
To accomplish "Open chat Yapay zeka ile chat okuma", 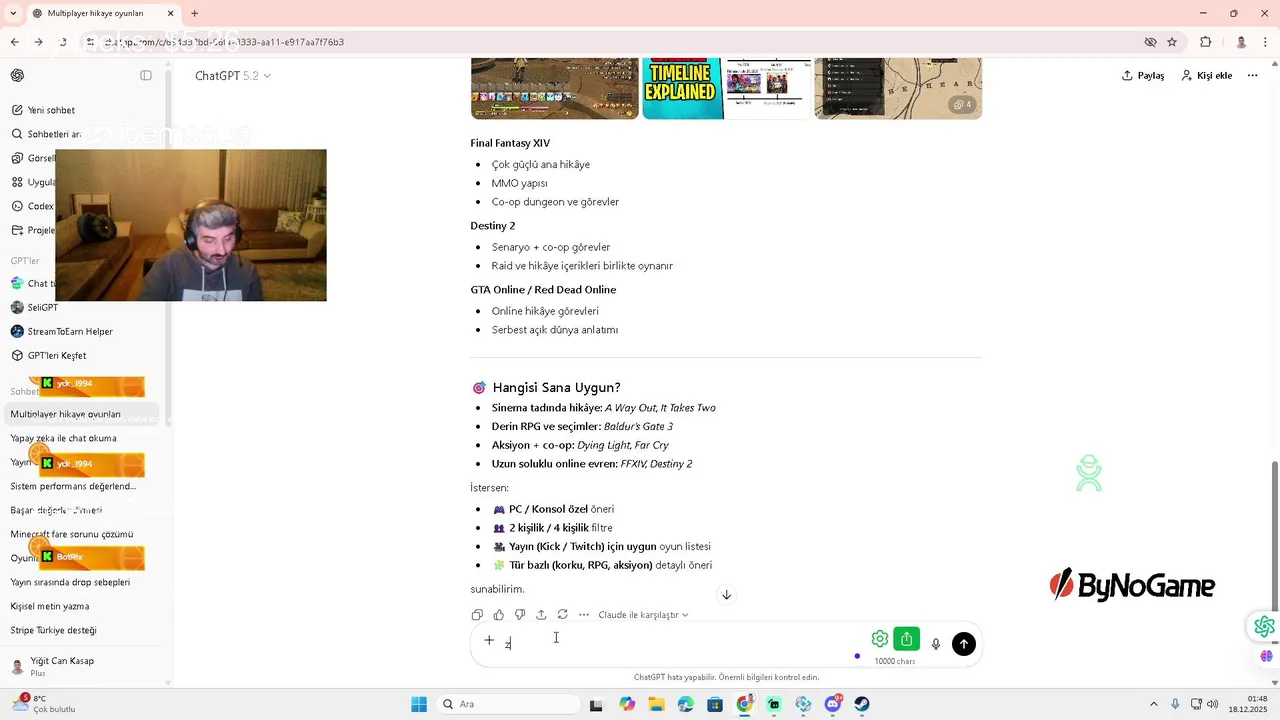I will (x=63, y=438).
